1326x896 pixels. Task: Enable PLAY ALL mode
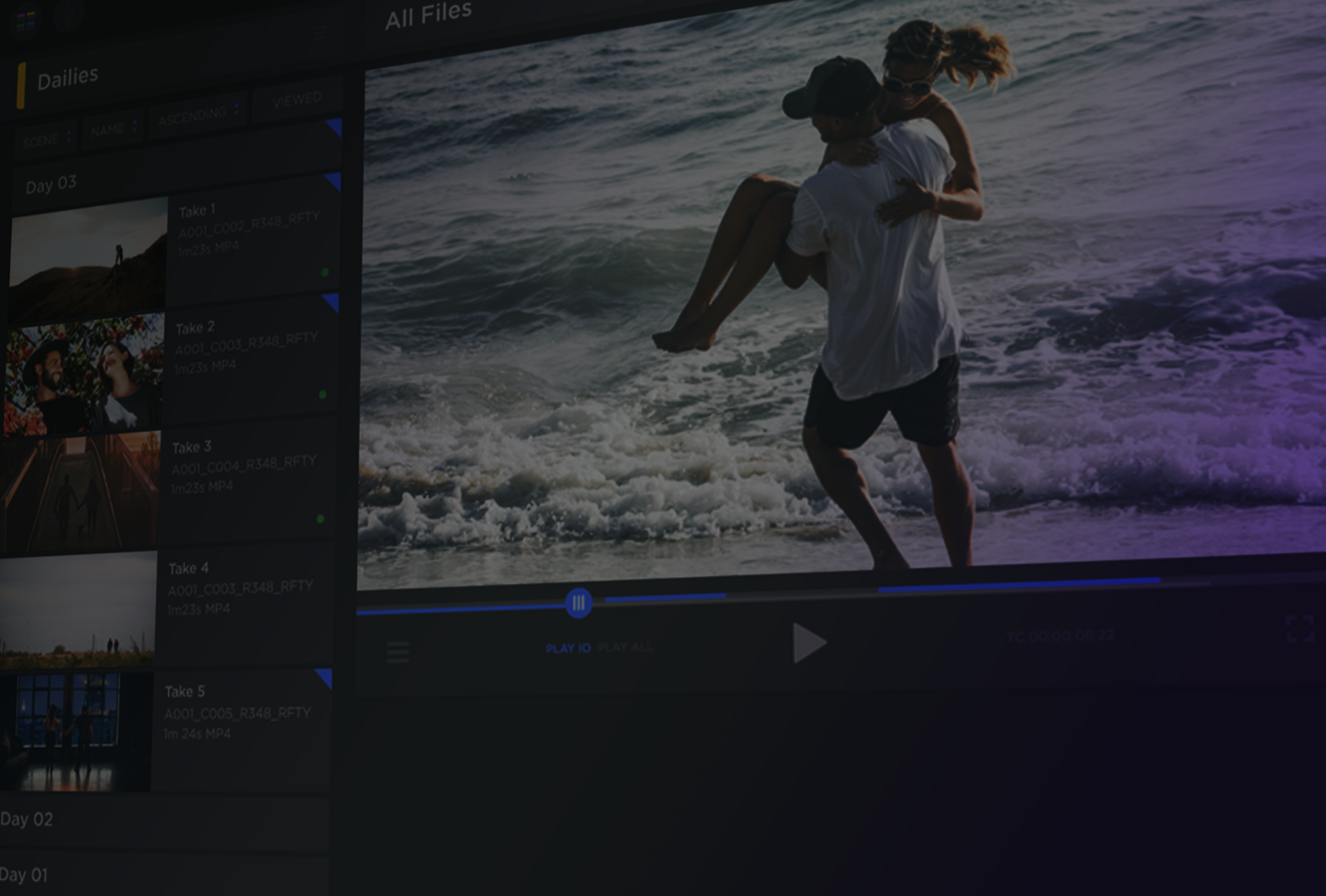(624, 647)
